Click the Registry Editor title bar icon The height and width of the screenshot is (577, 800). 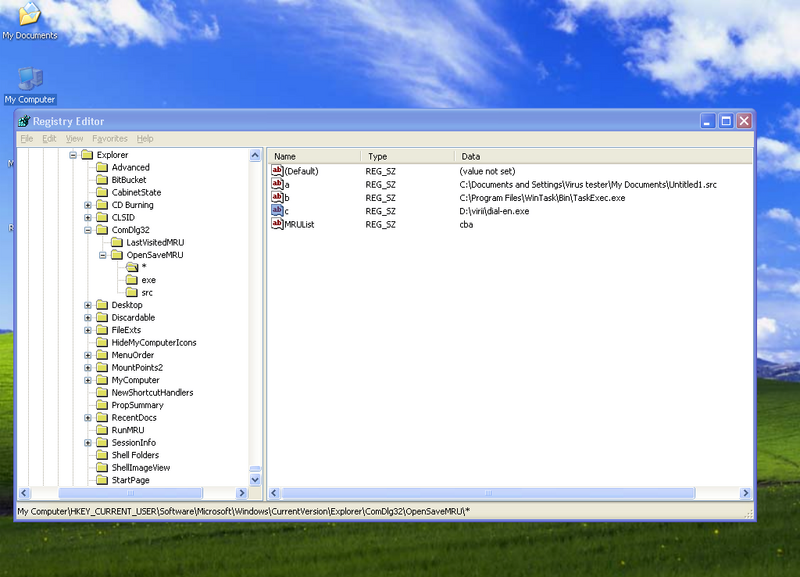point(24,121)
